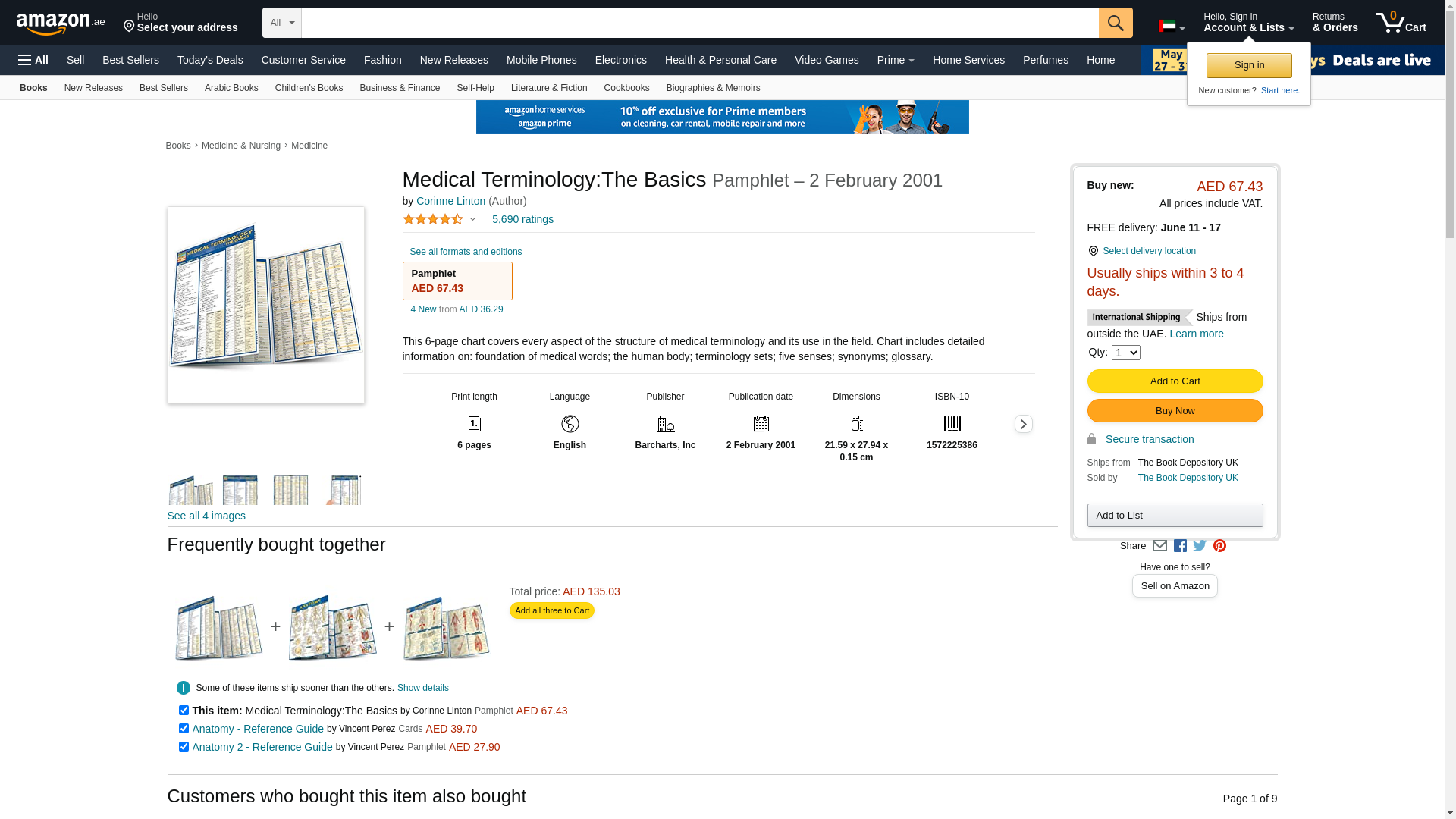Share via the Facebook icon

point(1180,546)
